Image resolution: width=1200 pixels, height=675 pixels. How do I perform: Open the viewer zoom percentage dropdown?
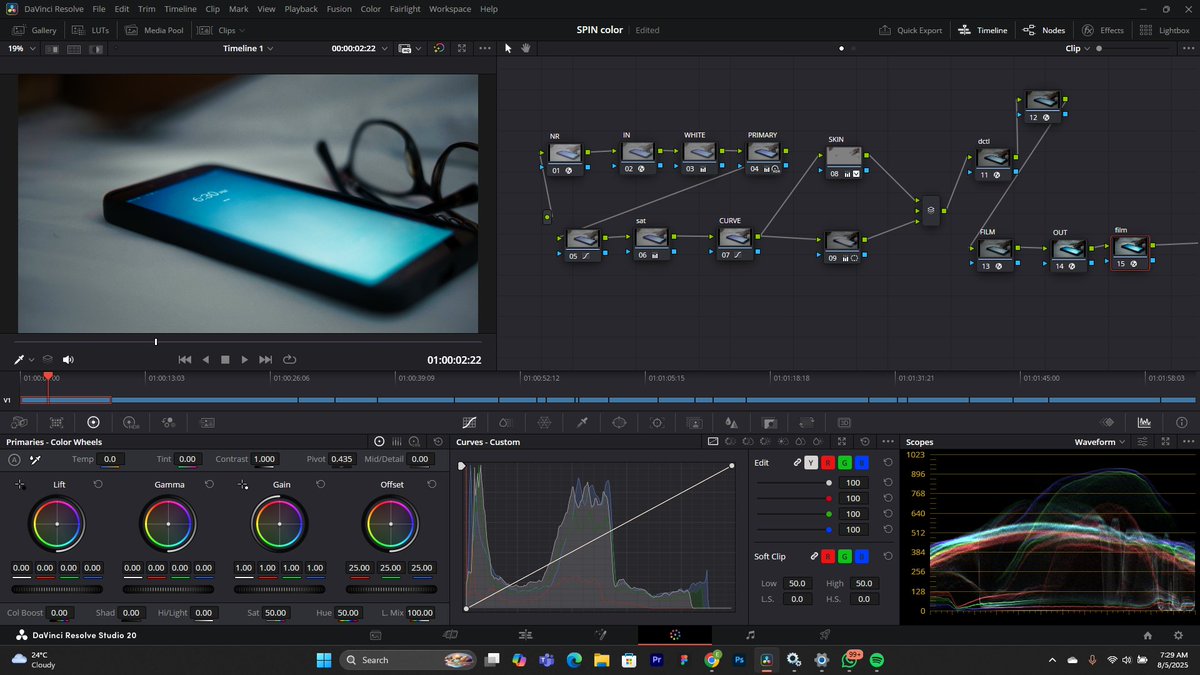(x=22, y=47)
